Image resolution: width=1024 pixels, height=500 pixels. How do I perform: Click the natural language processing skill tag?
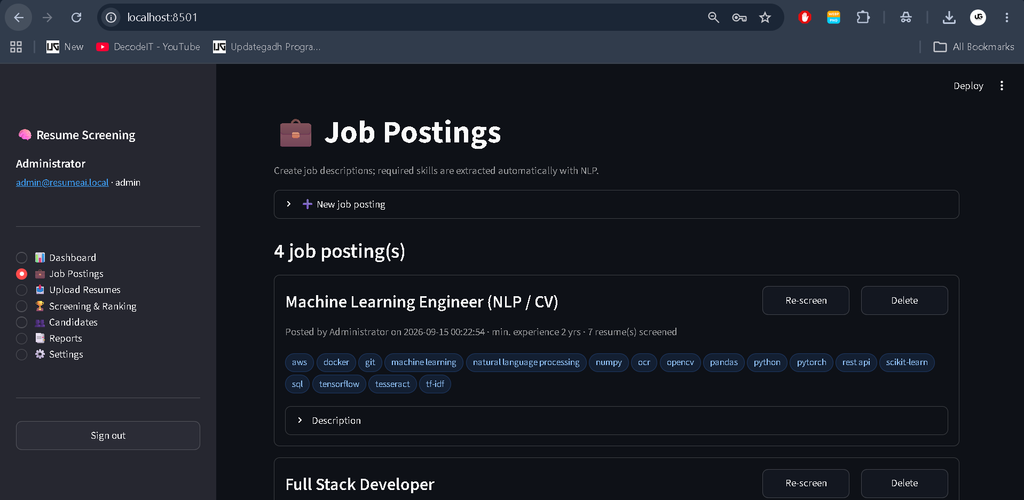[x=526, y=362]
